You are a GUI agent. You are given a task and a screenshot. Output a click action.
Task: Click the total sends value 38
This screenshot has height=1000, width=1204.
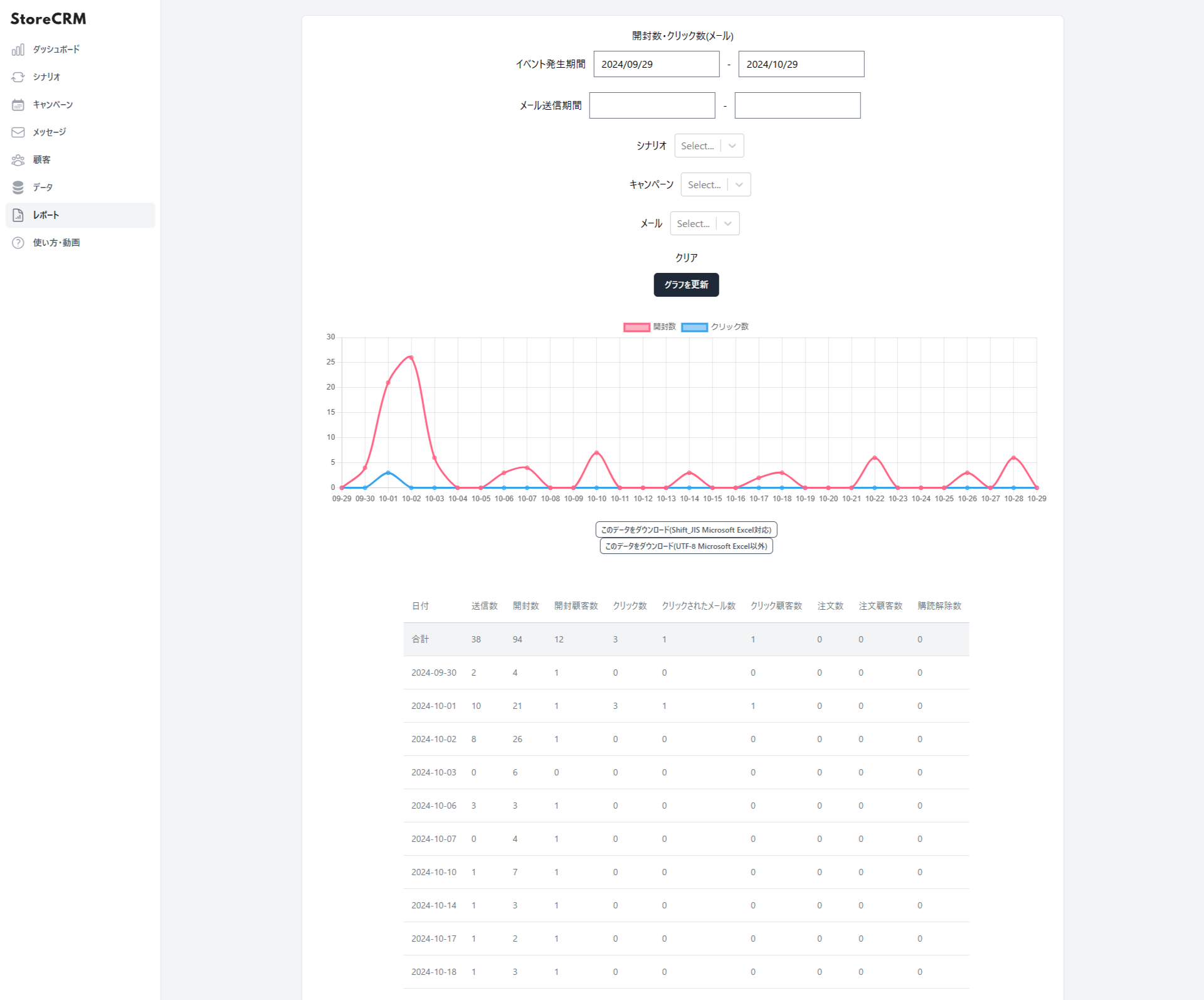point(476,639)
